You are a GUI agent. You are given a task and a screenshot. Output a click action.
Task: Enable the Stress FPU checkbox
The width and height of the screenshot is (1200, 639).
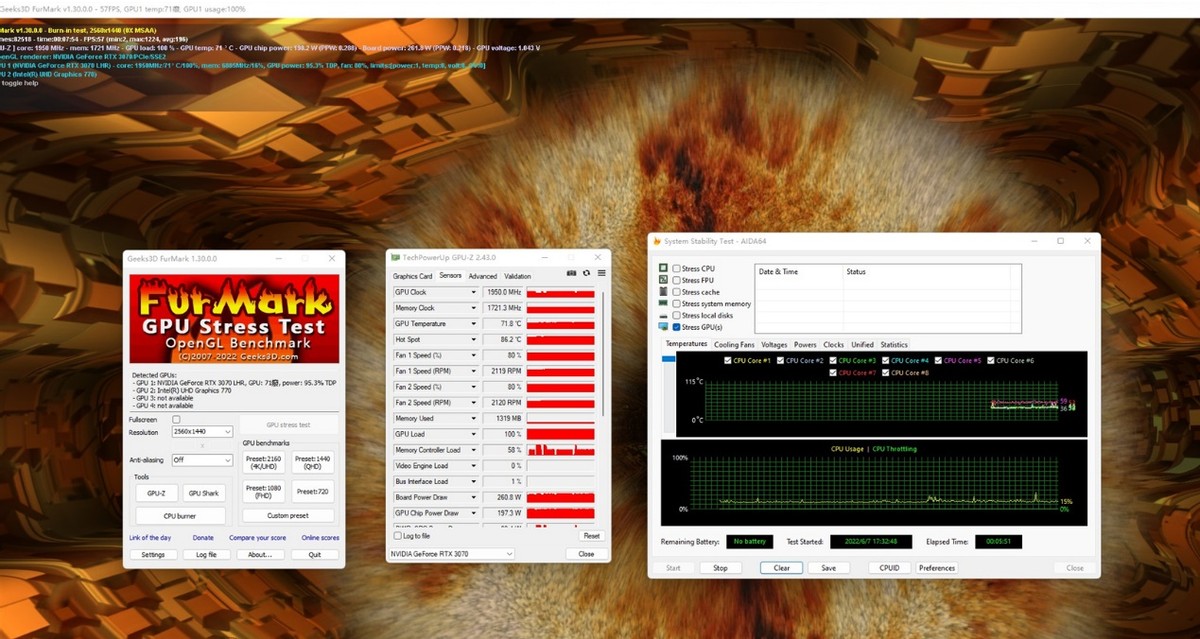coord(677,280)
